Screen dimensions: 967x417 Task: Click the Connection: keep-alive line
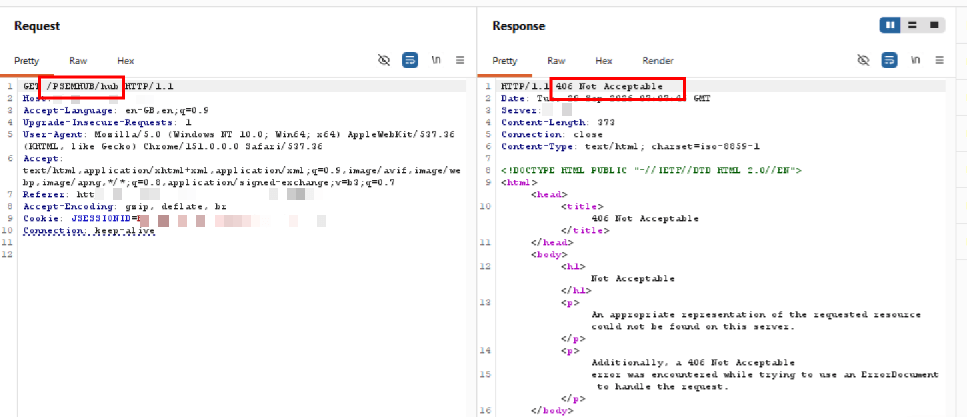pyautogui.click(x=89, y=231)
